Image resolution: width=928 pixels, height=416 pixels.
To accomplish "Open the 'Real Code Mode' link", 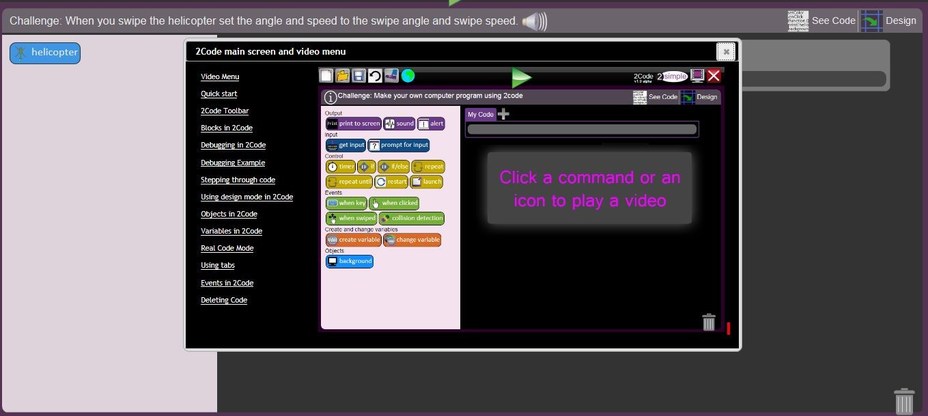I will point(227,249).
